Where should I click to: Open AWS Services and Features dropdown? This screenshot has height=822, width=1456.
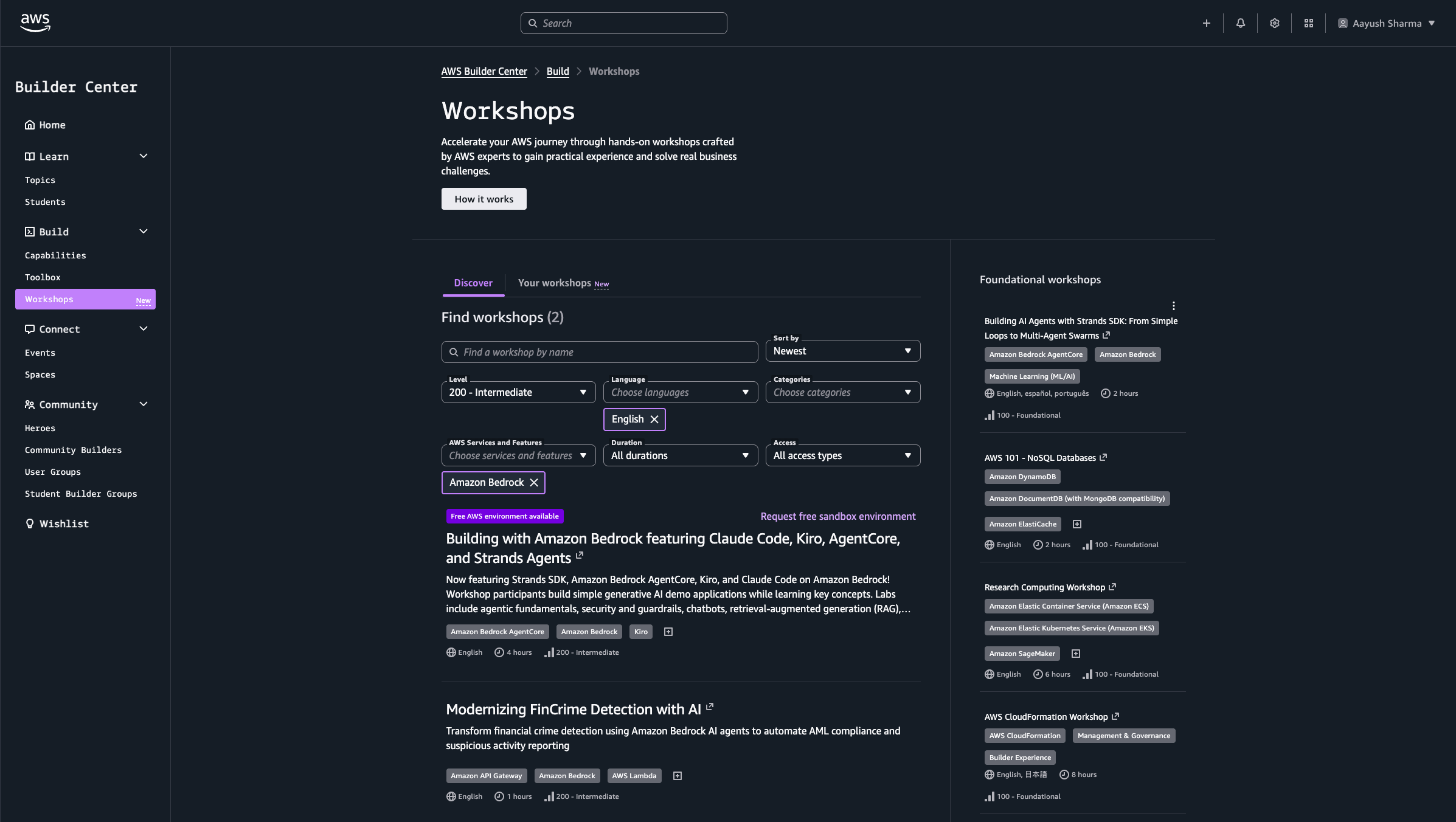pos(518,455)
